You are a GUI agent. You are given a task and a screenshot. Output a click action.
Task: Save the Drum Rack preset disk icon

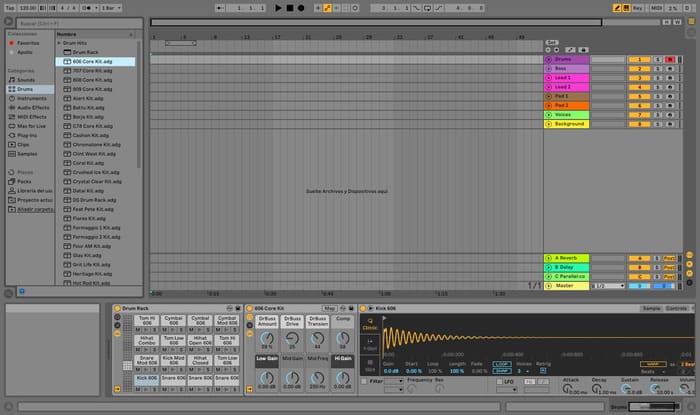coord(238,308)
